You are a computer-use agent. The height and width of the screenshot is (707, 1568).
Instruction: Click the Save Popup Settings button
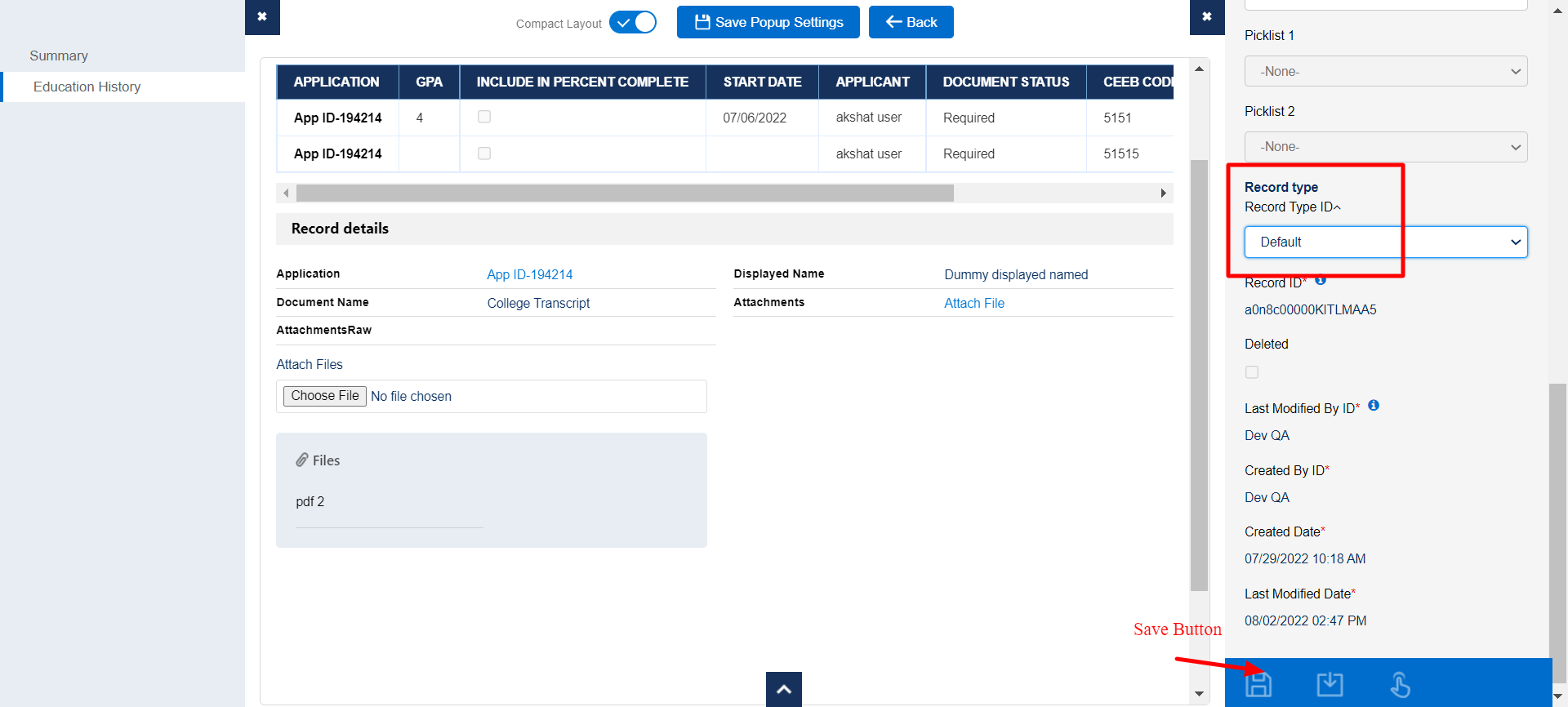pos(768,22)
